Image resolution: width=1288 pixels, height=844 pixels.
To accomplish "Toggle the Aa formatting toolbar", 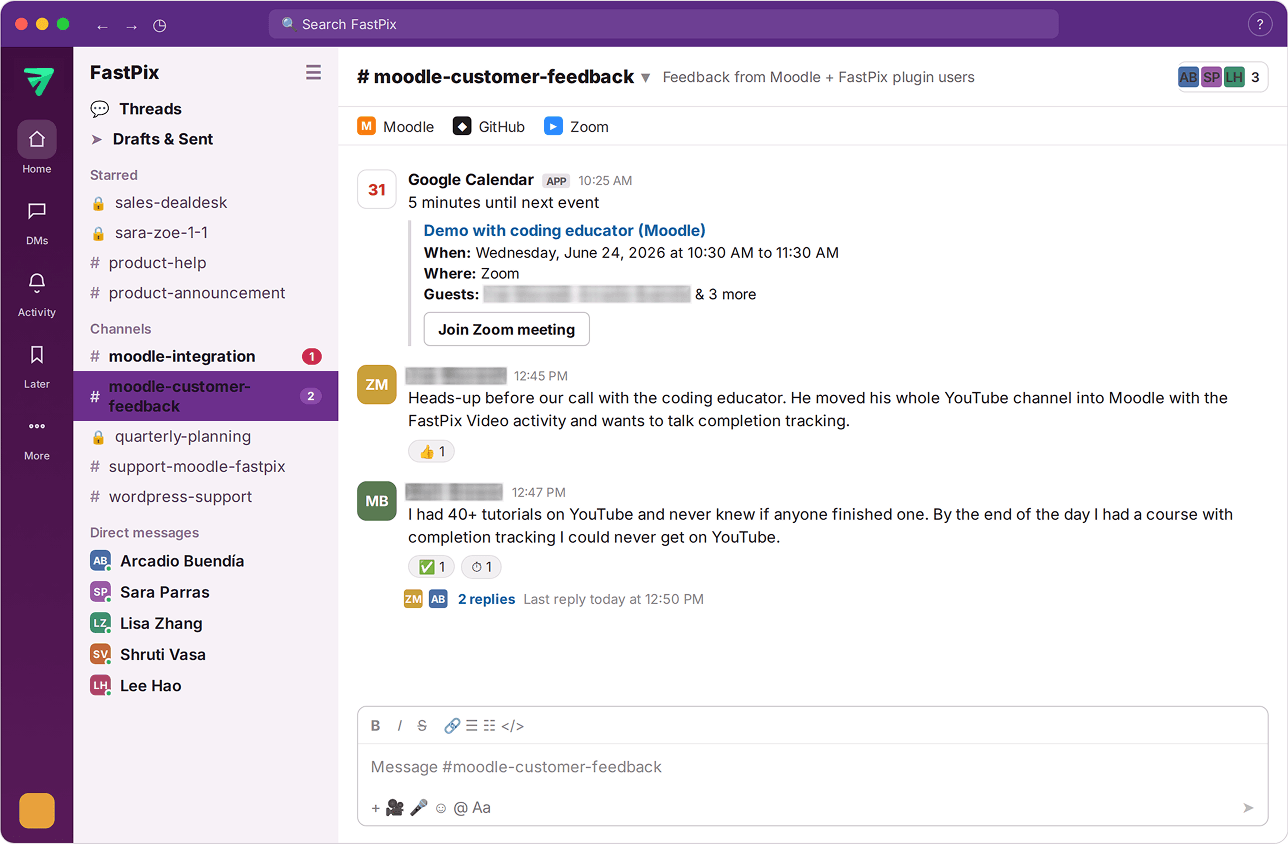I will (x=482, y=808).
